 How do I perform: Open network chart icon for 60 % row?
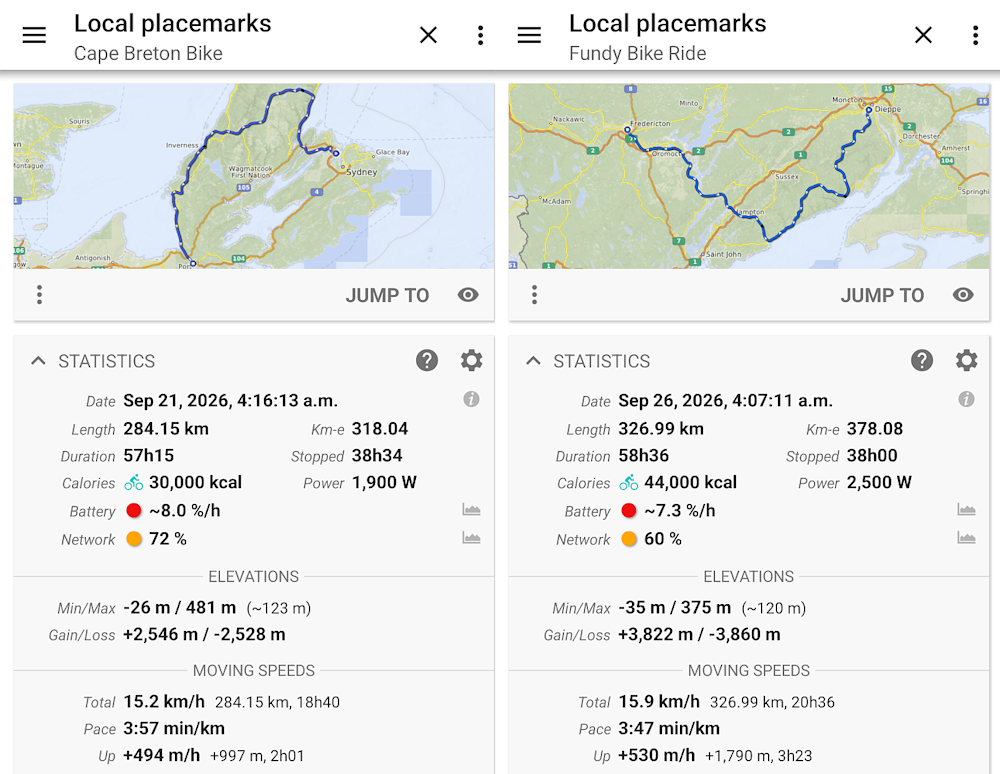pos(966,537)
